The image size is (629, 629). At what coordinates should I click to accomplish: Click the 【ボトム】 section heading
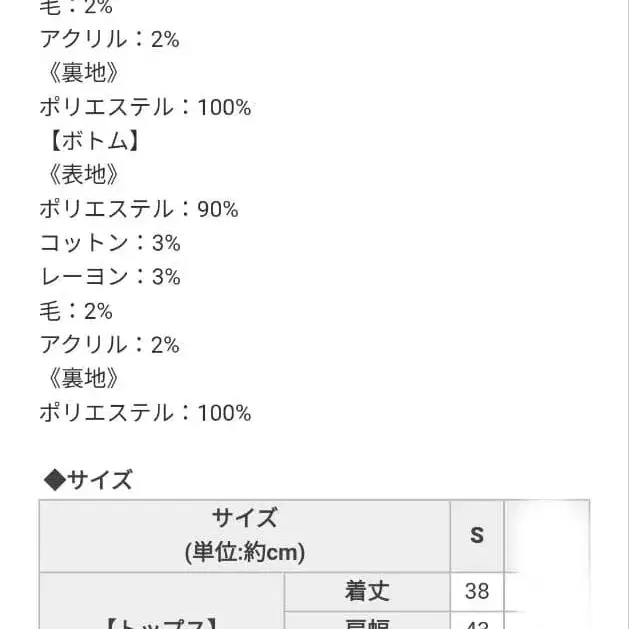point(90,141)
